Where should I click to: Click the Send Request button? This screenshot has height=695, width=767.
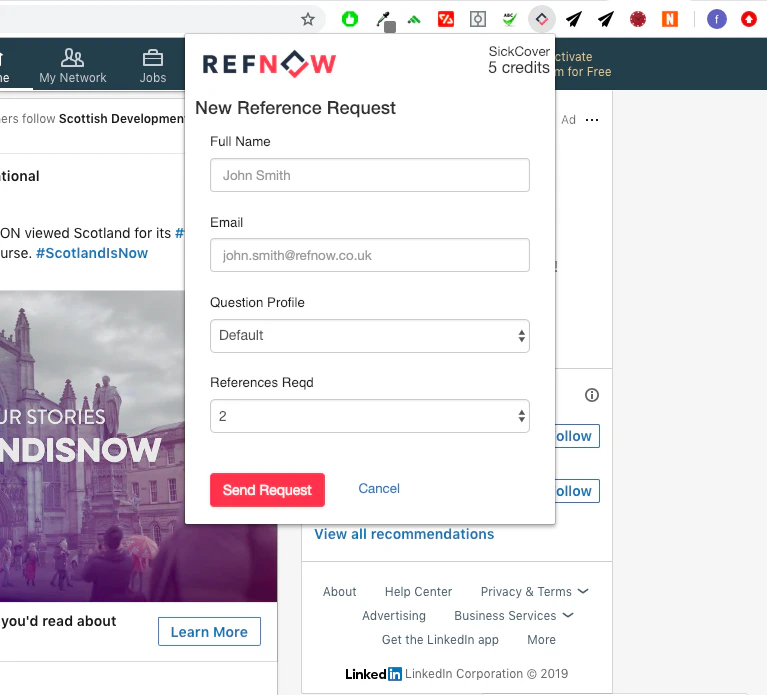point(267,490)
